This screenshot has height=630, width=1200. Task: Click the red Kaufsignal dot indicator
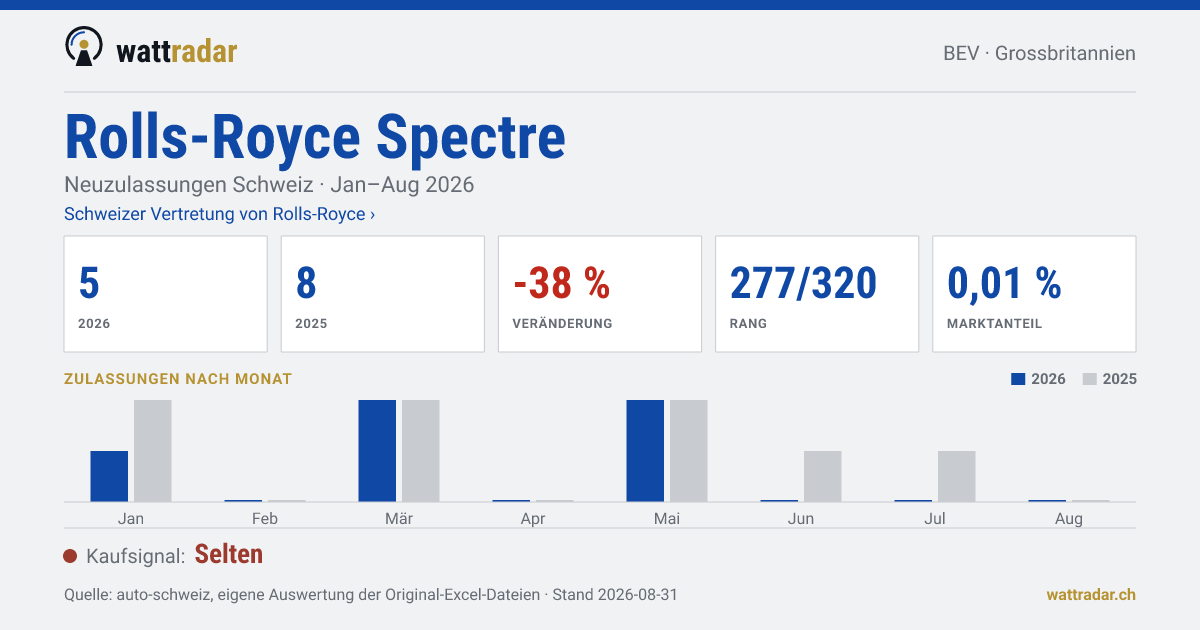pyautogui.click(x=70, y=556)
